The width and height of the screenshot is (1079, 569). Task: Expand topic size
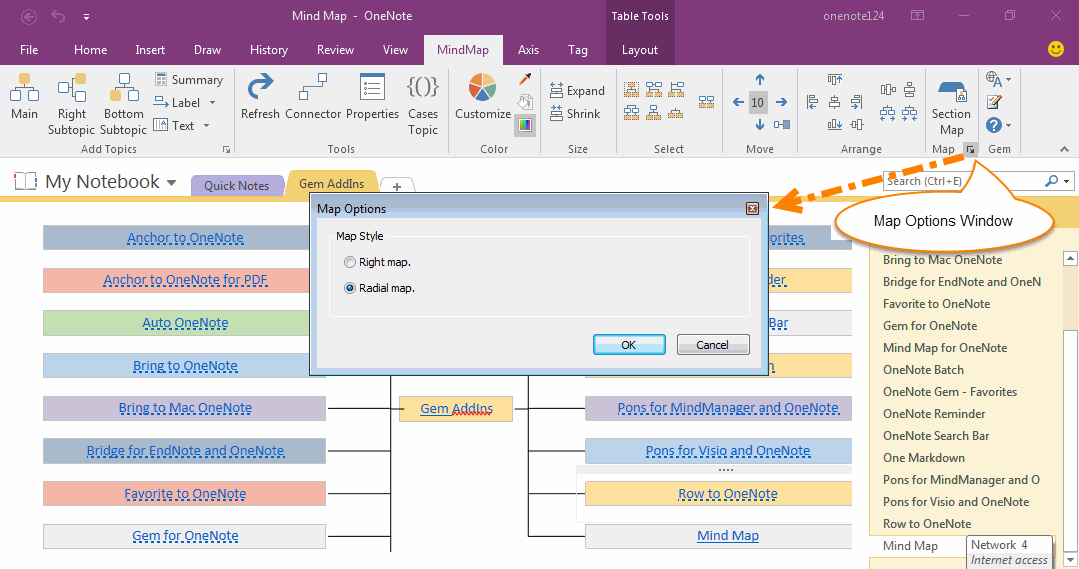pos(577,91)
